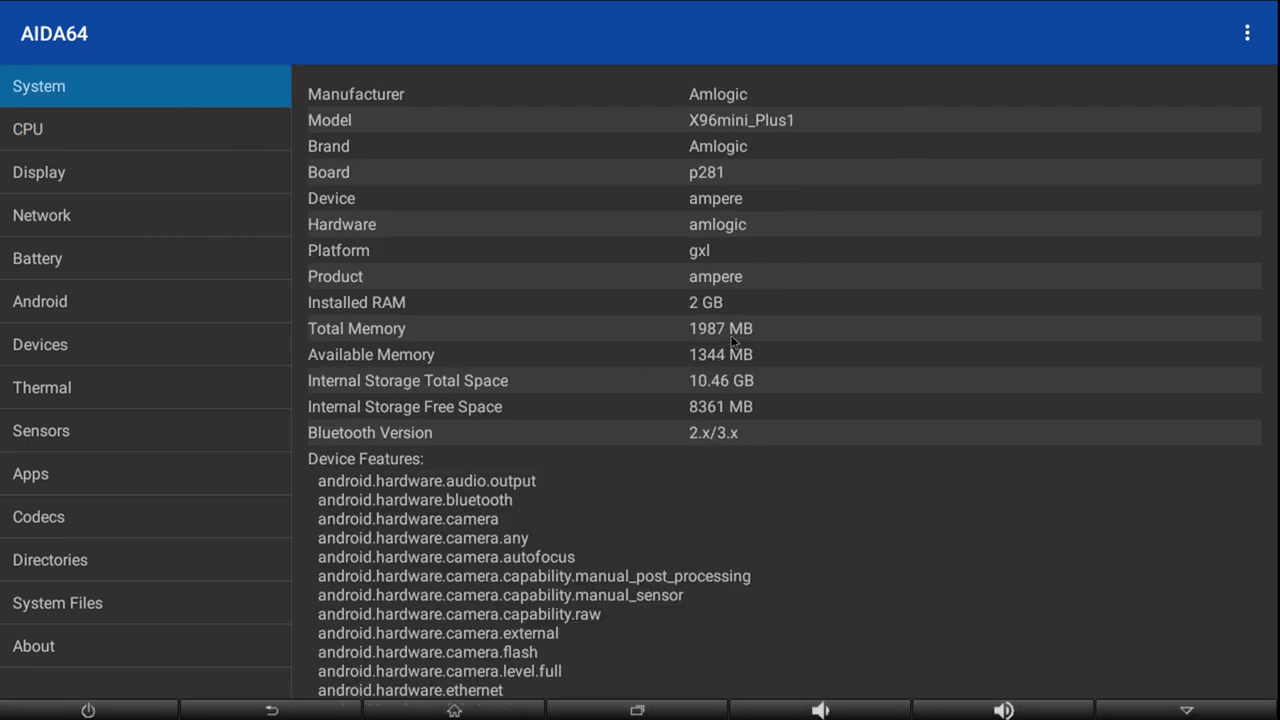This screenshot has width=1280, height=720.
Task: Open the Sensors category
Action: click(x=145, y=430)
